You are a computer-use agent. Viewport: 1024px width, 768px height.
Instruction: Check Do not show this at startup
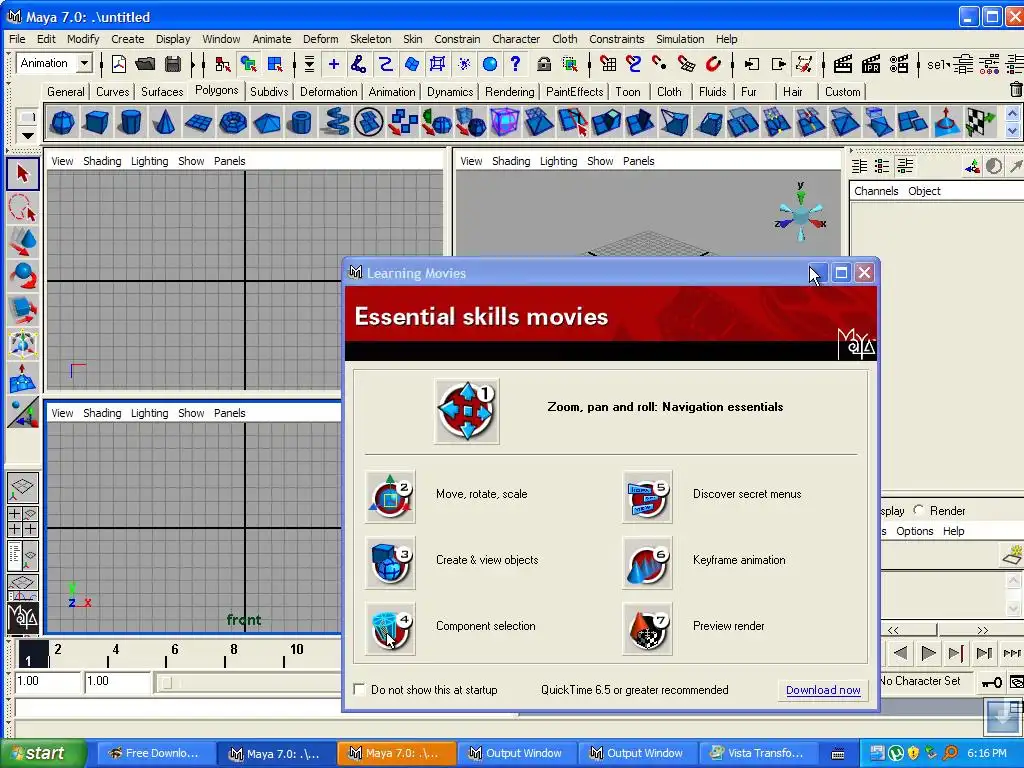(x=359, y=690)
